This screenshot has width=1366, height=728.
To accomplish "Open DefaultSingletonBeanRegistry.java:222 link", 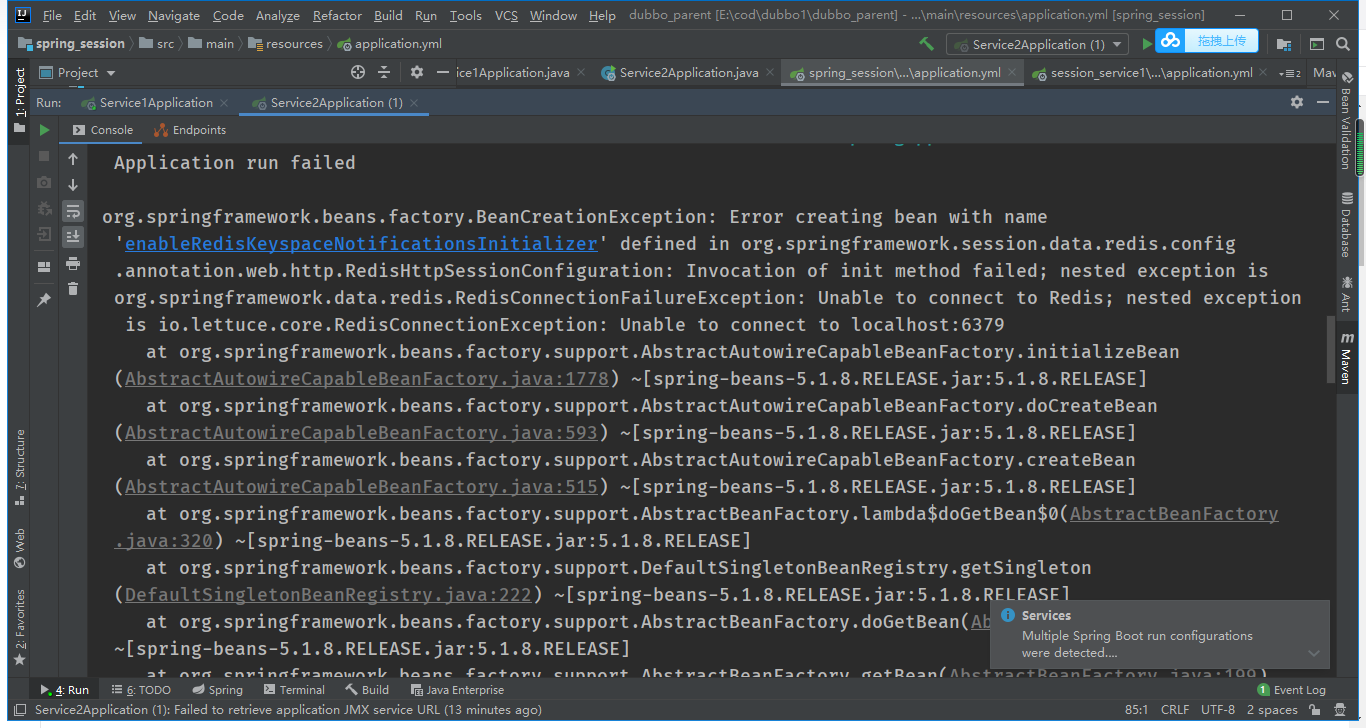I will pyautogui.click(x=328, y=595).
